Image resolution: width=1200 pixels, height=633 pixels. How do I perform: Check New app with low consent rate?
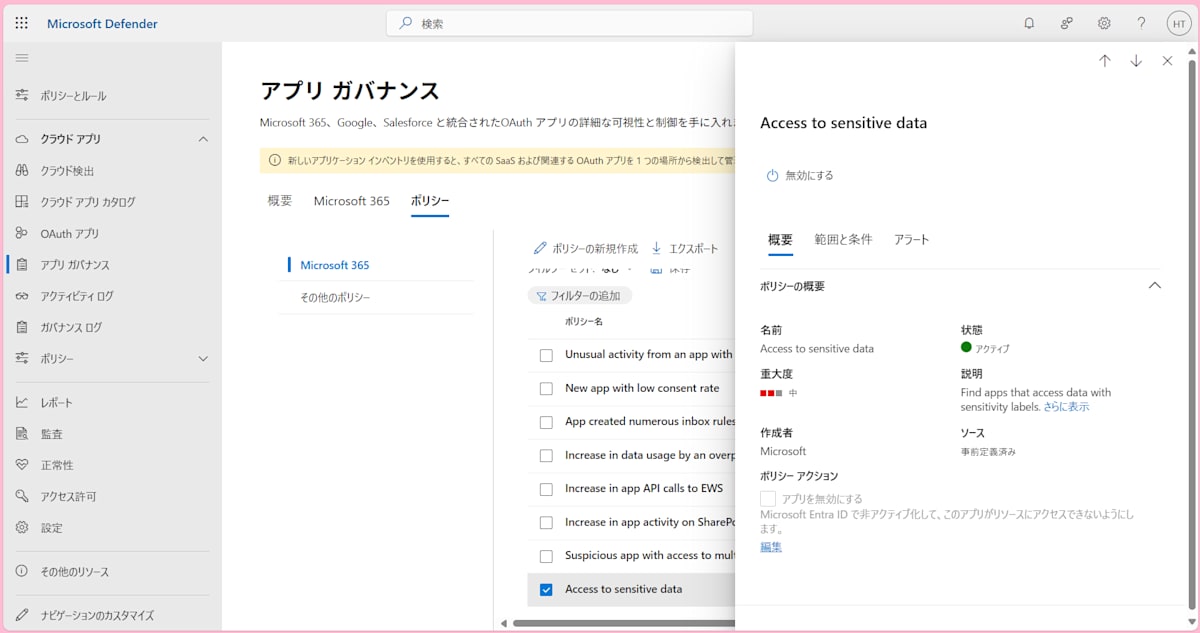(x=546, y=389)
